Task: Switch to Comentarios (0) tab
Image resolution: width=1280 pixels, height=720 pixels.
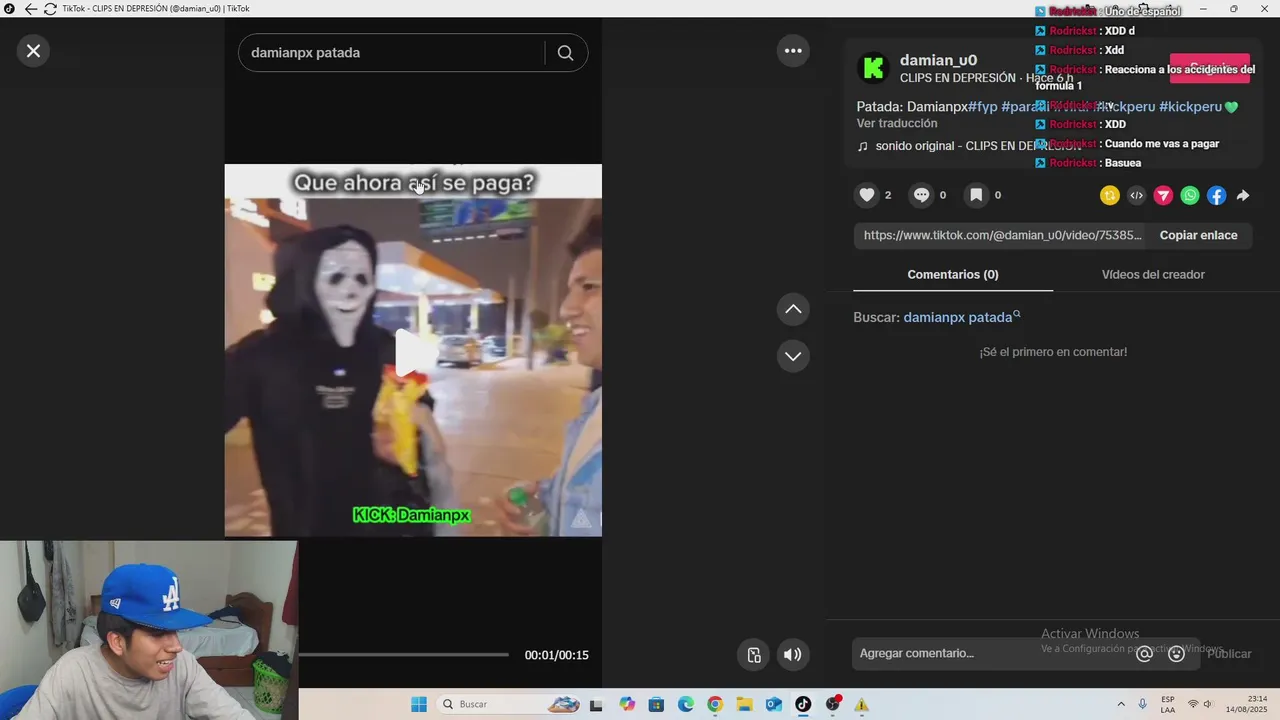Action: [953, 274]
